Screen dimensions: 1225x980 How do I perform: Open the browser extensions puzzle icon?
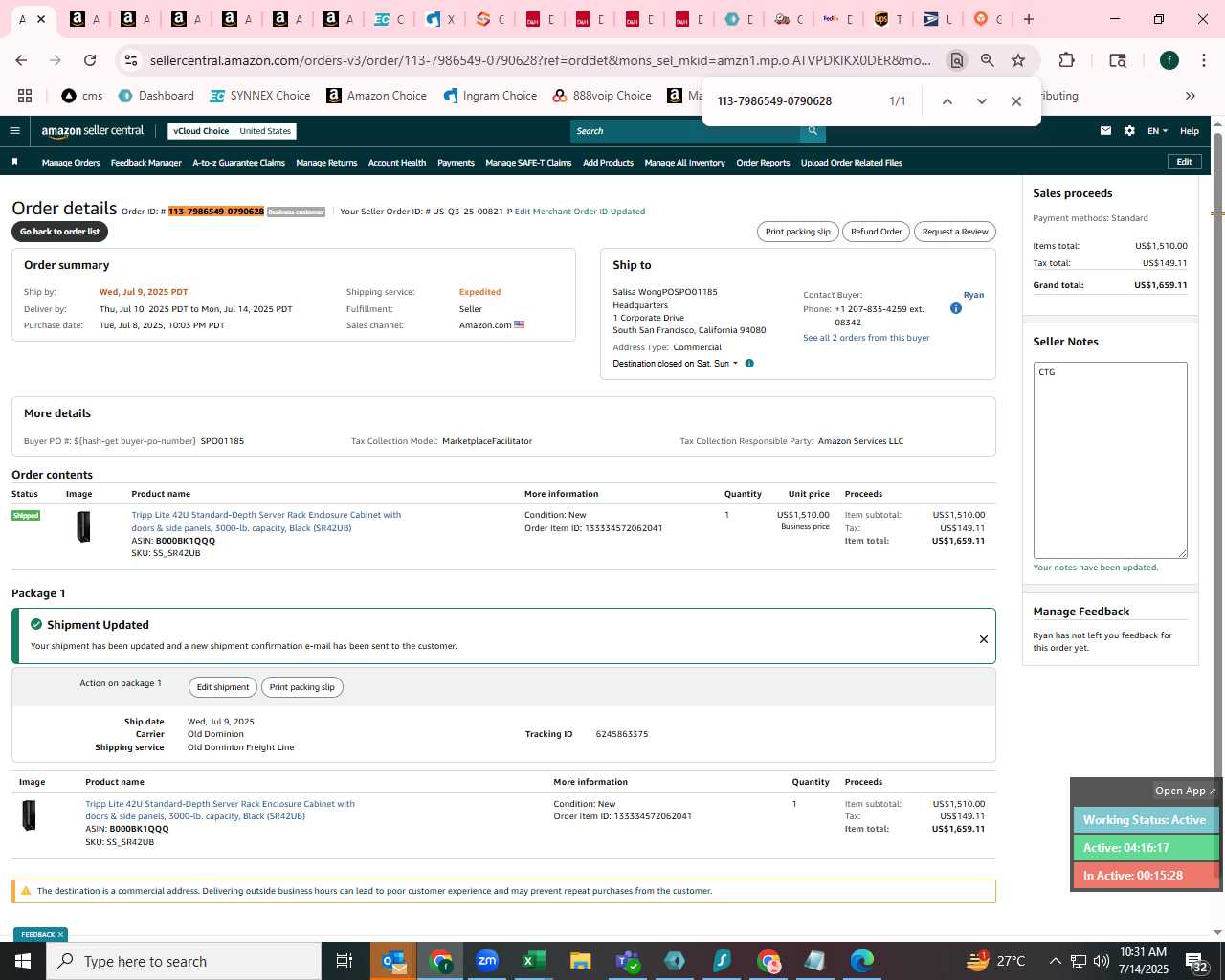1066,60
